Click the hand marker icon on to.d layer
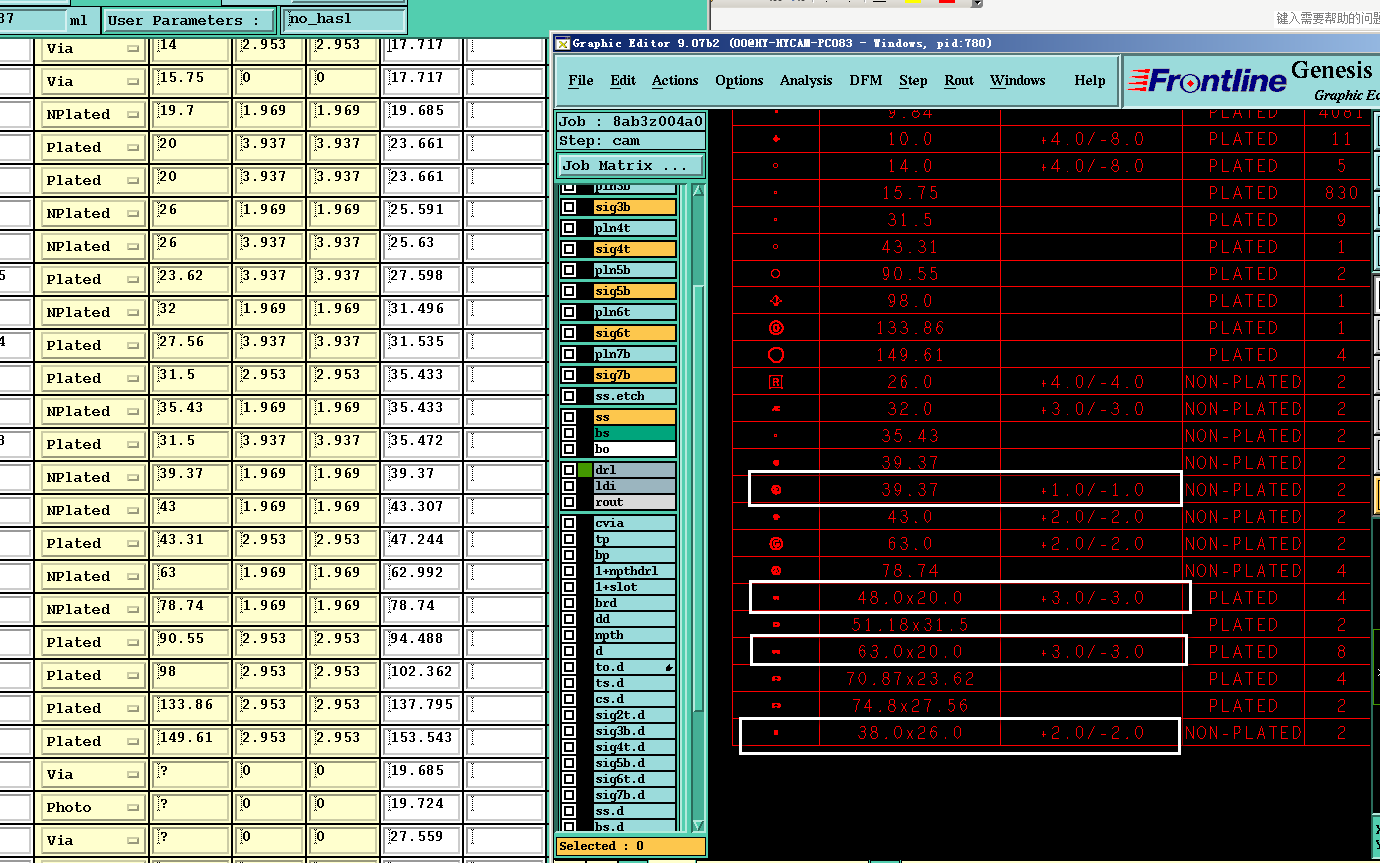 668,667
